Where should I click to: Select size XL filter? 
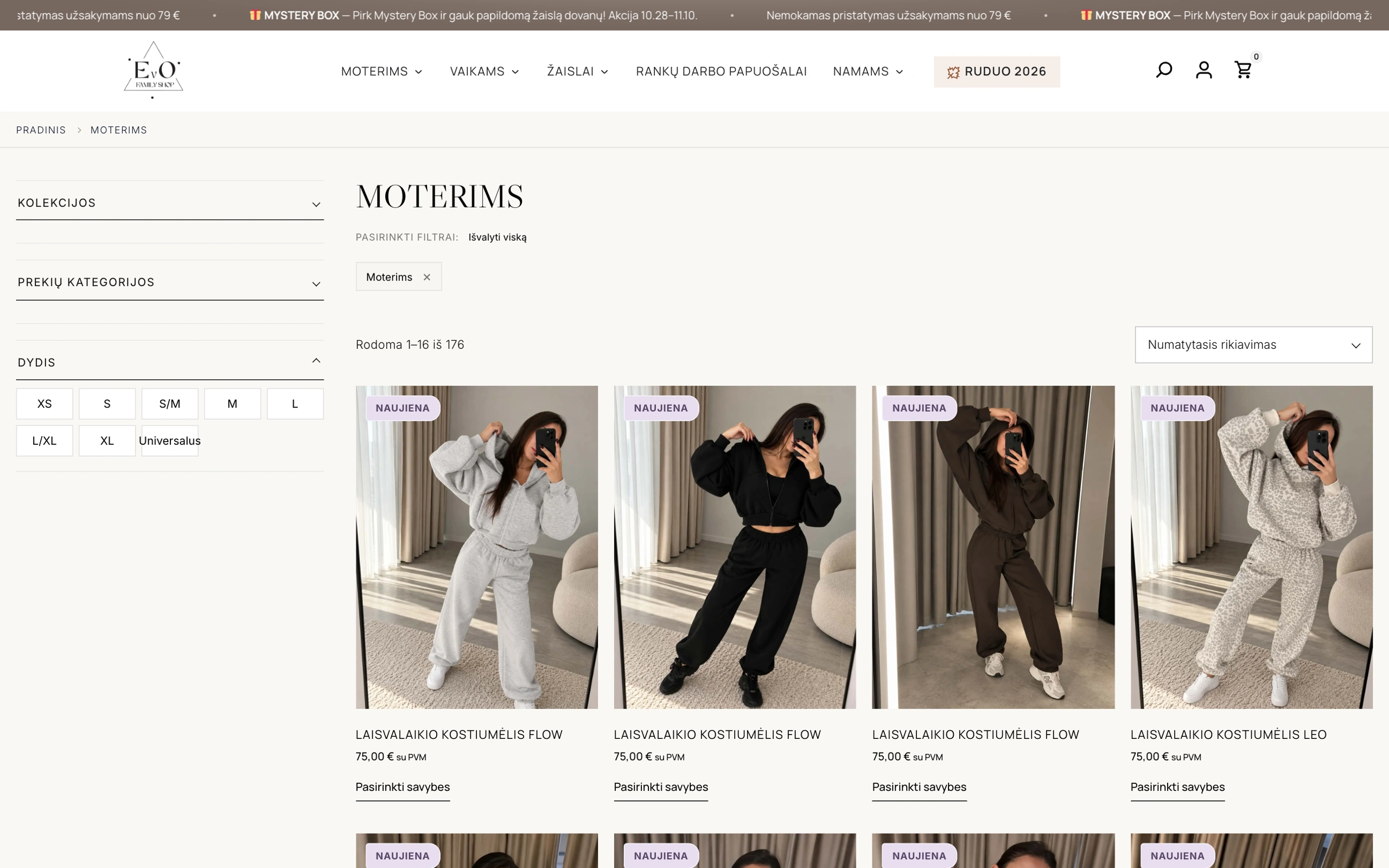pyautogui.click(x=107, y=441)
